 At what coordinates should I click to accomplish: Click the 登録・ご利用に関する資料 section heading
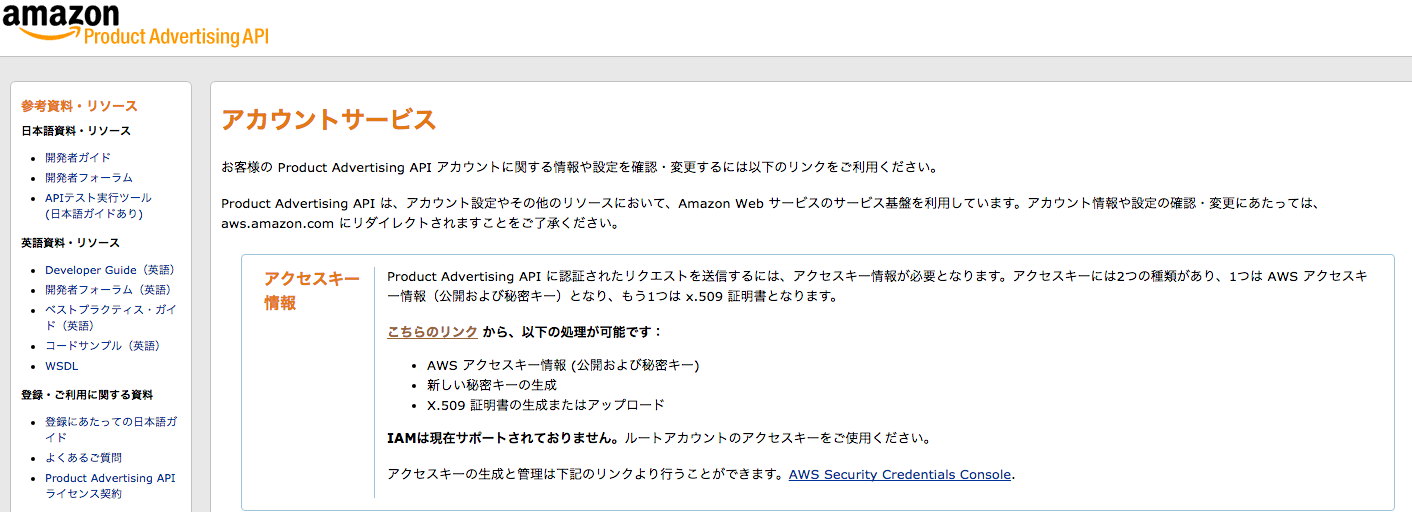click(87, 395)
